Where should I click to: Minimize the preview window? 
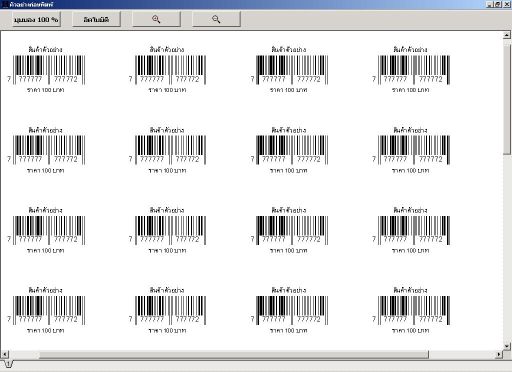coord(490,4)
